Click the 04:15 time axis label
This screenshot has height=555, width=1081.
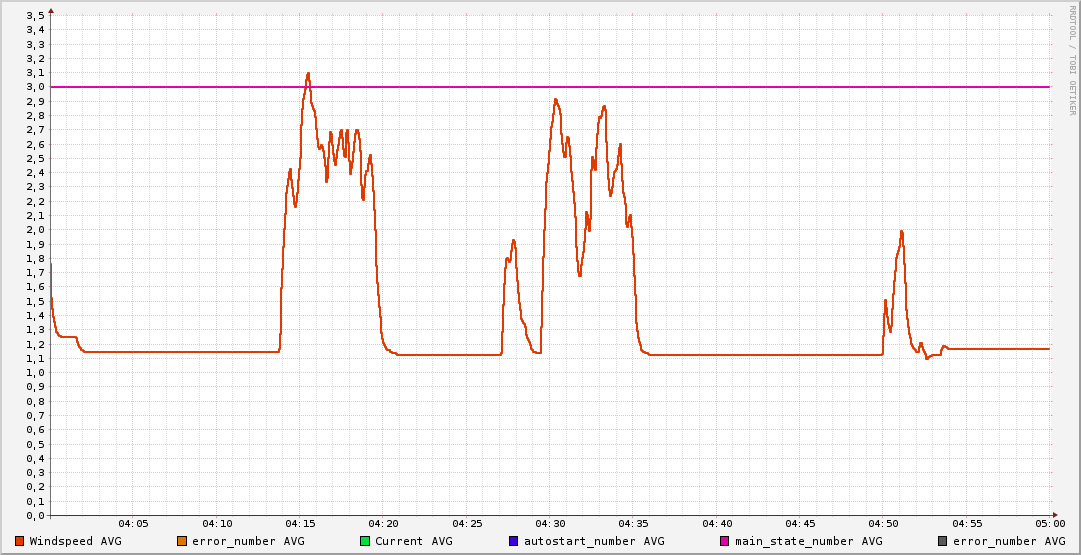point(301,524)
